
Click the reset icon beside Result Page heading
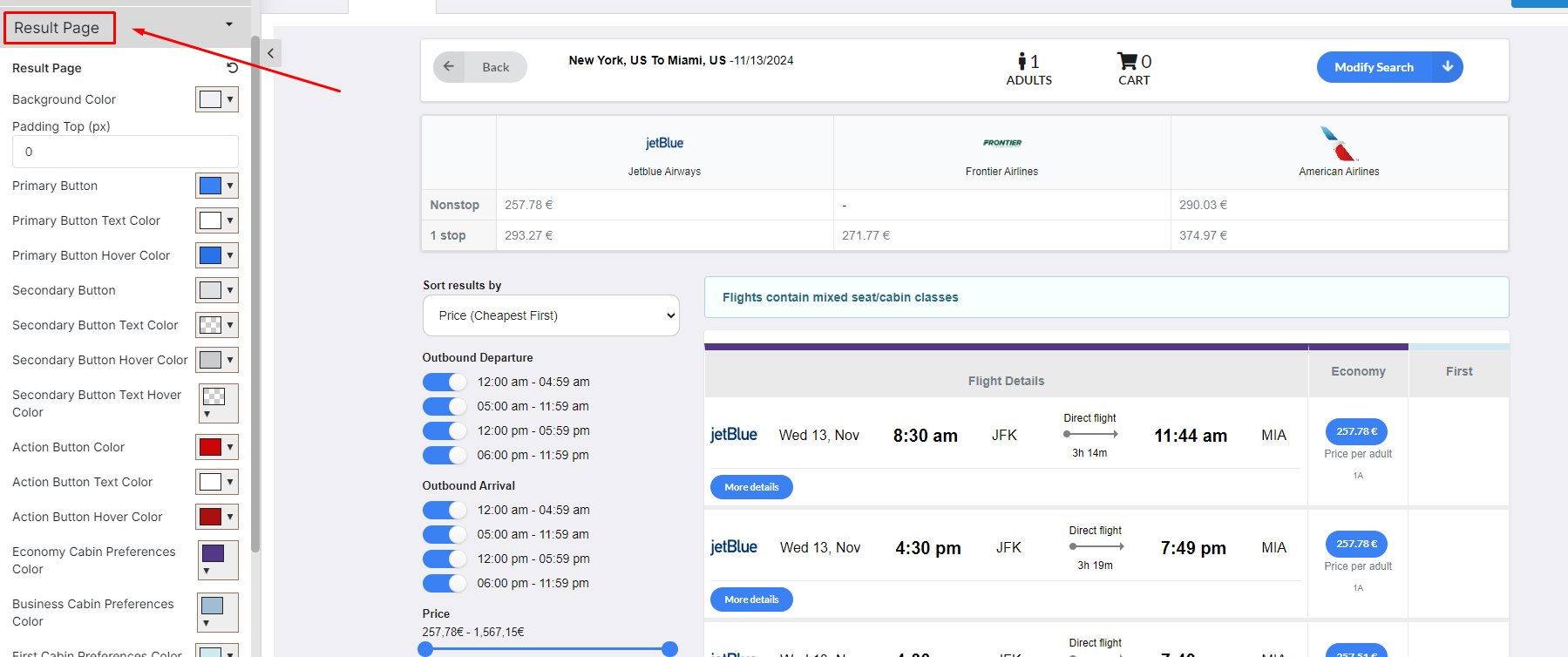click(232, 68)
